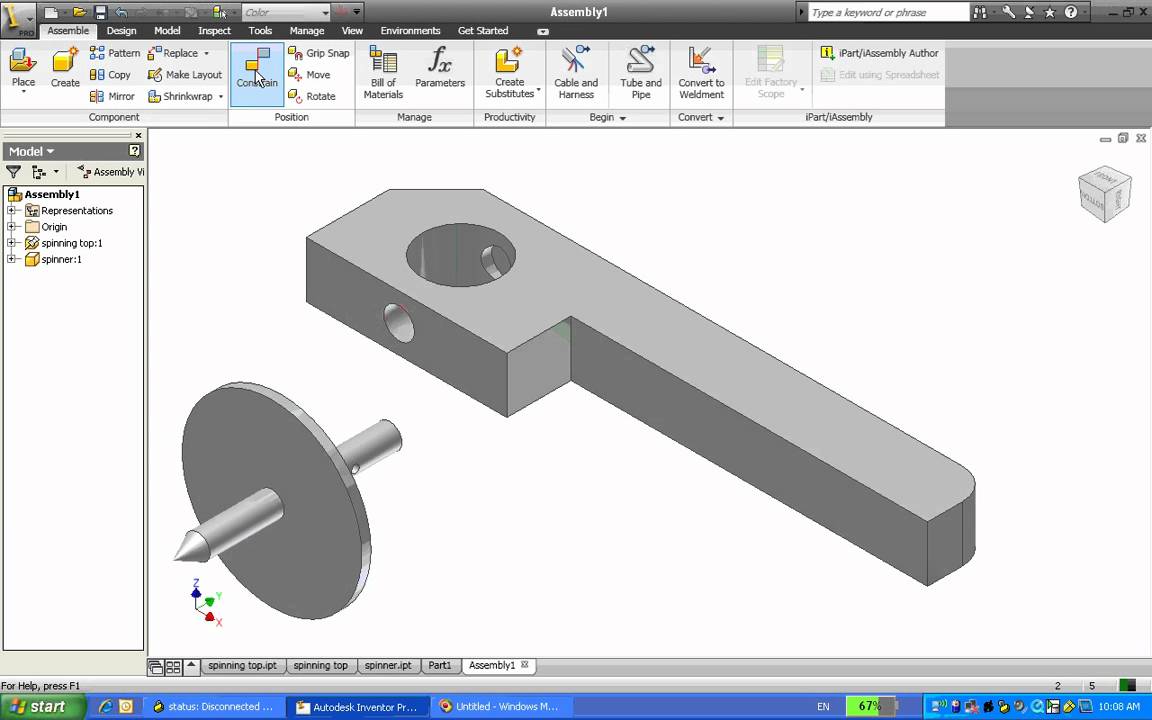Select the Pattern component tool
The height and width of the screenshot is (720, 1152).
click(x=115, y=53)
